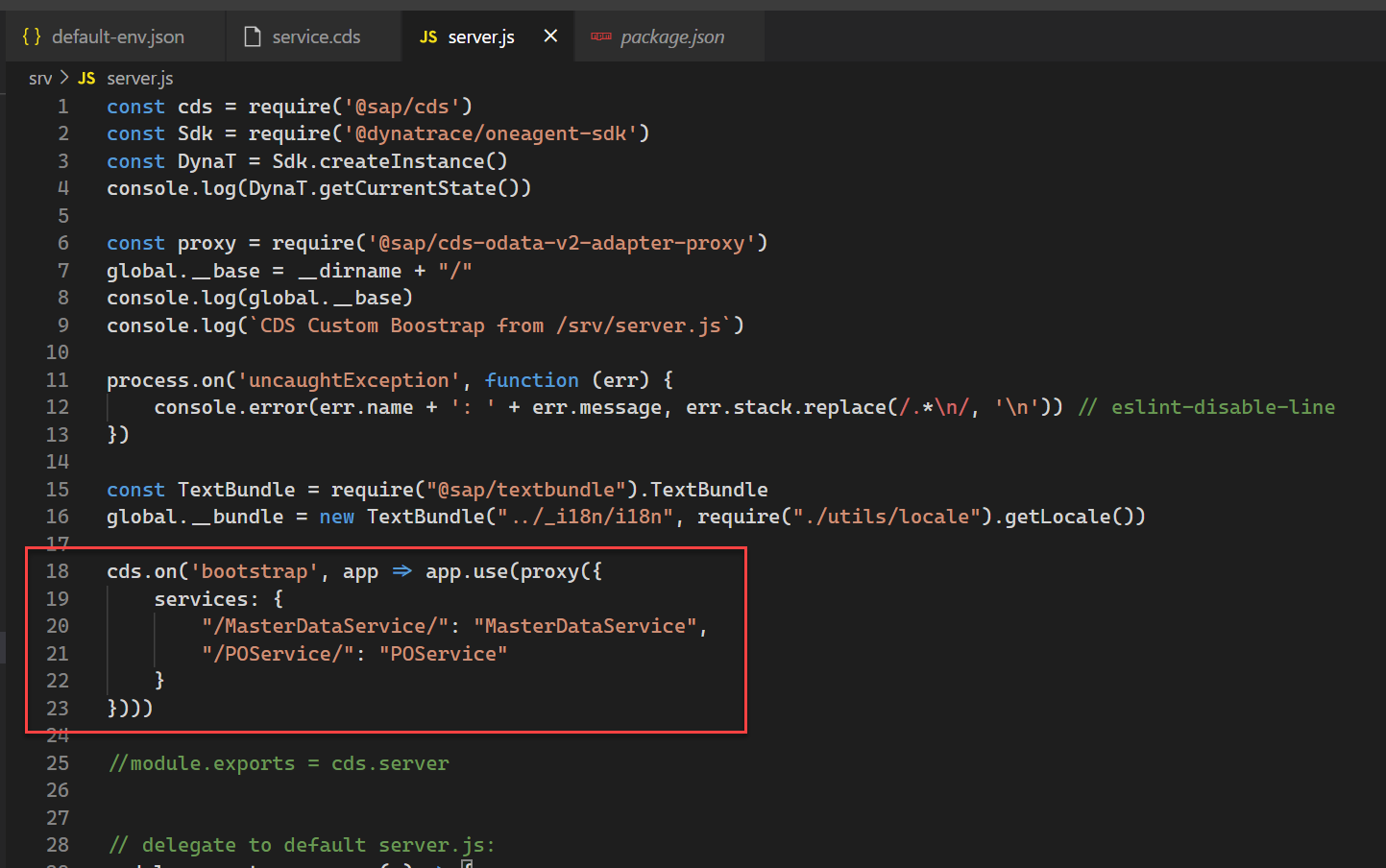The image size is (1386, 868).
Task: Click line number 1 in the gutter
Action: click(62, 106)
